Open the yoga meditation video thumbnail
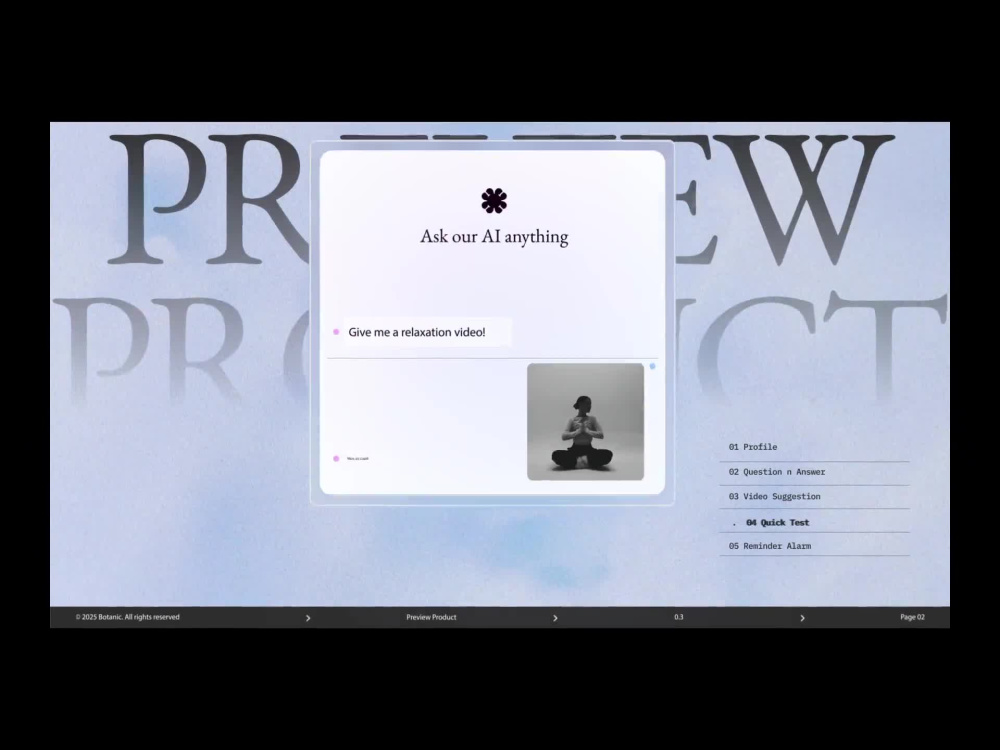This screenshot has width=1000, height=750. coord(585,422)
